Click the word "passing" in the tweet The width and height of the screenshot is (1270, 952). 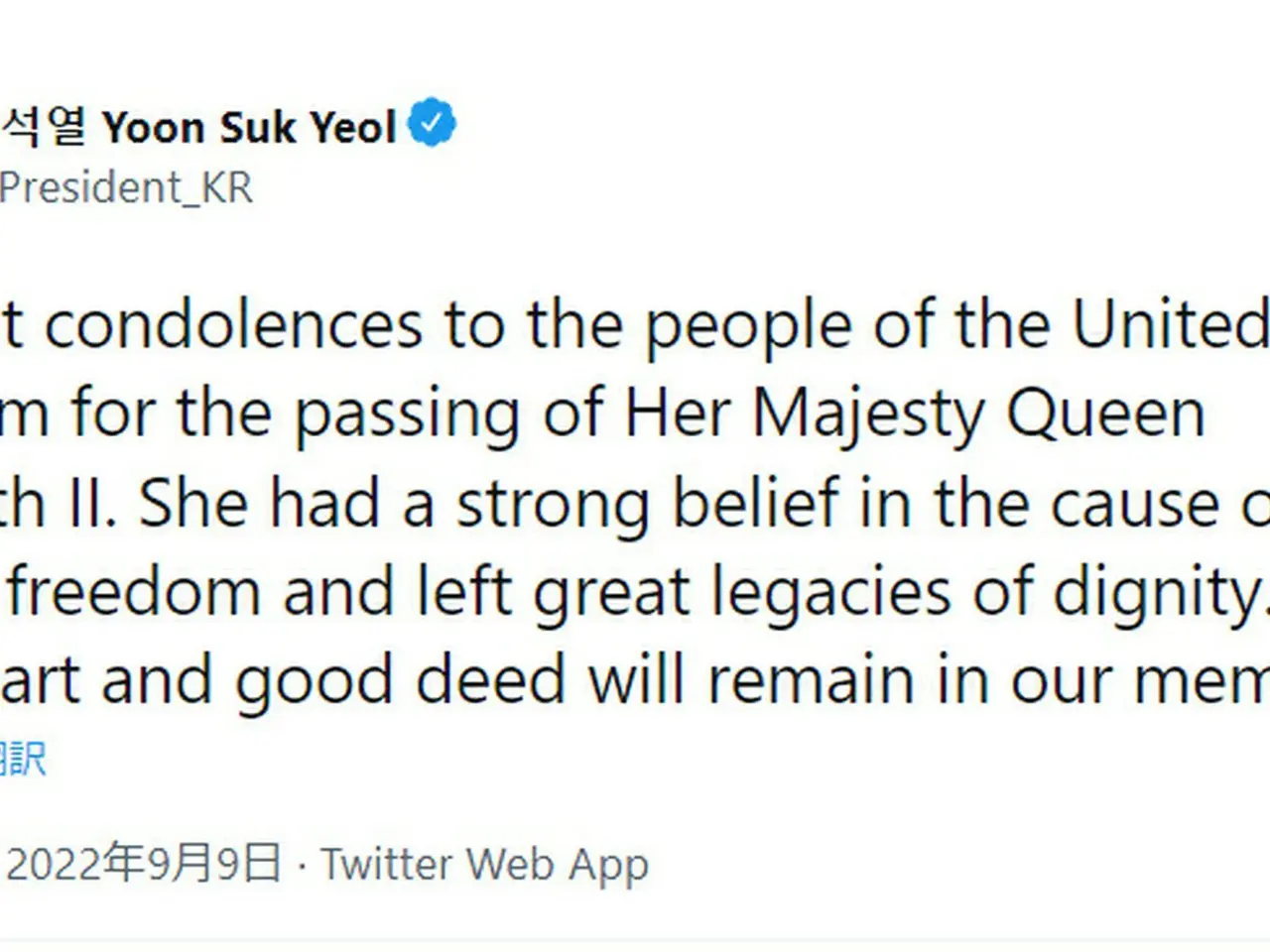coord(408,416)
